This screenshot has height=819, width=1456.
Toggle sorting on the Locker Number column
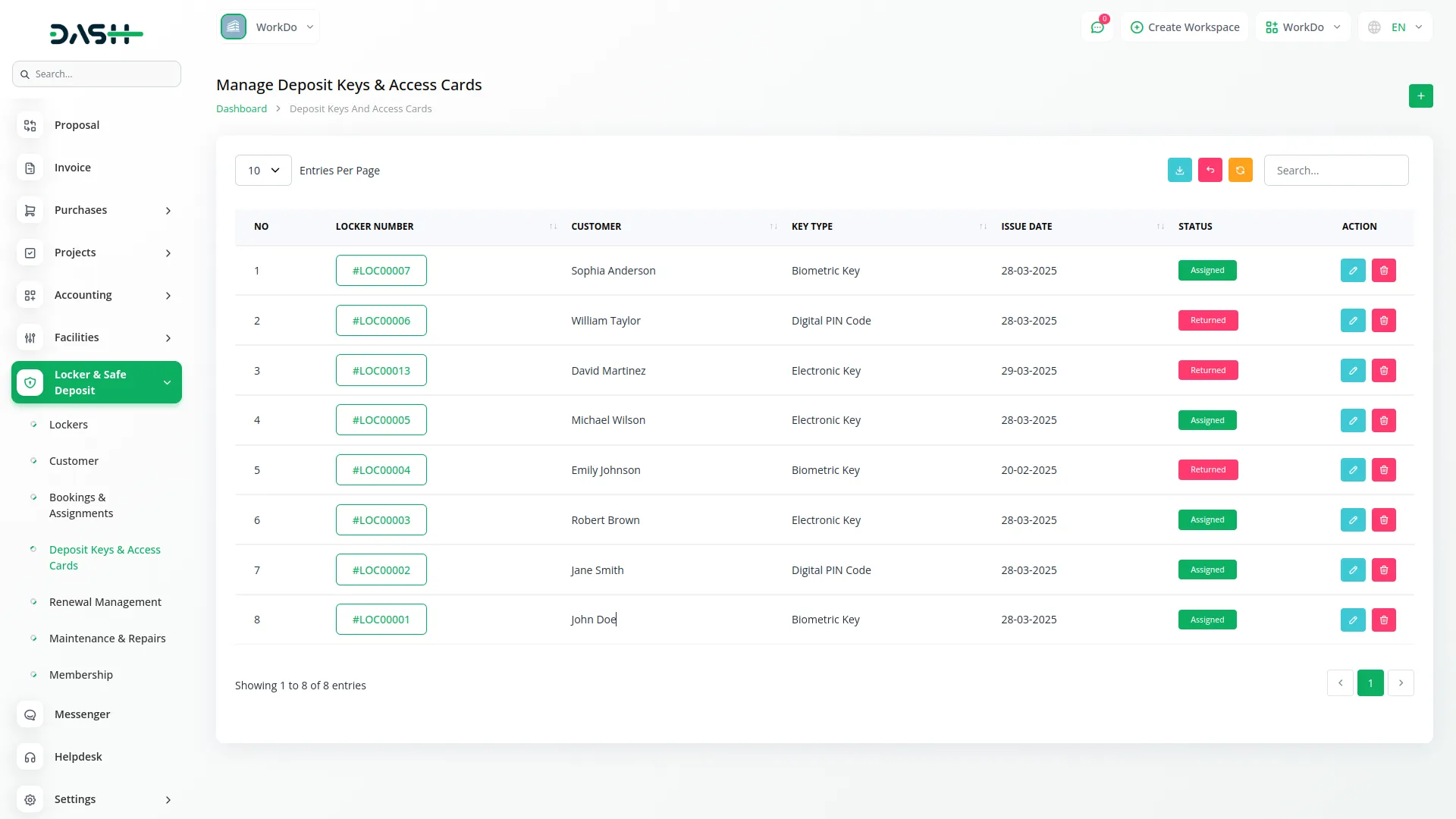(x=552, y=226)
